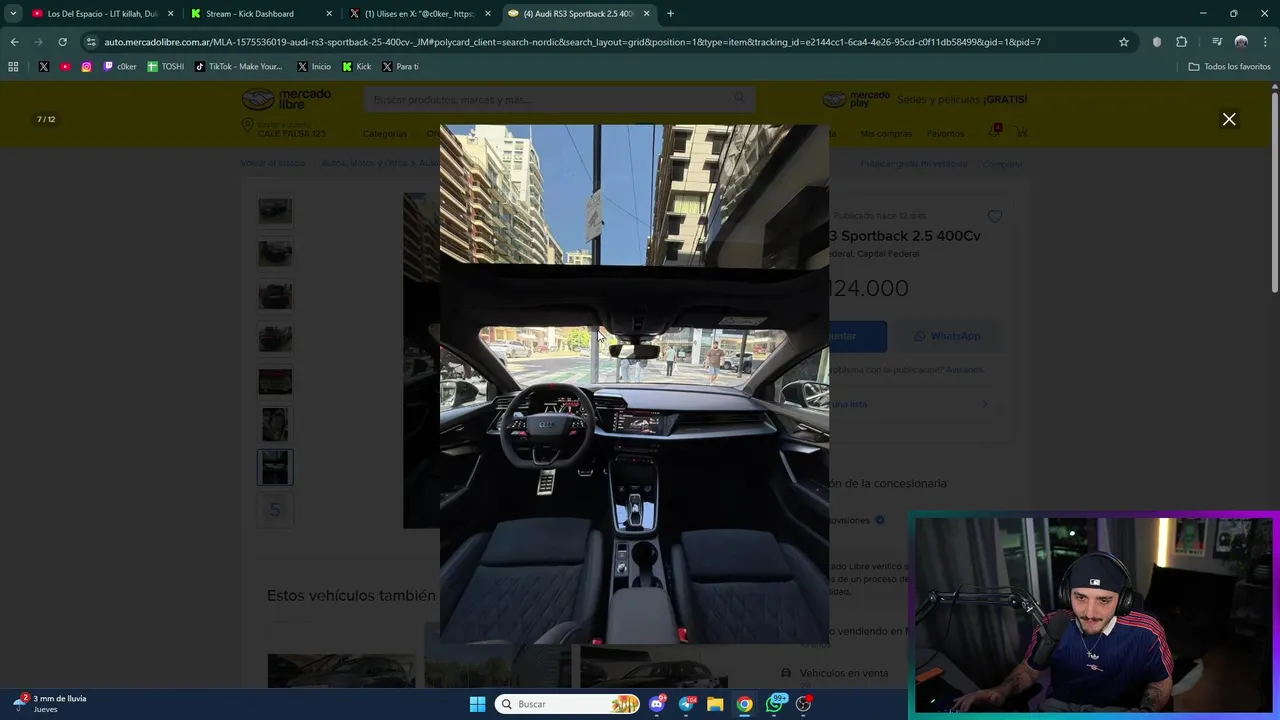Image resolution: width=1280 pixels, height=720 pixels.
Task: Open the Chrome extensions puzzle menu
Action: point(1182,42)
